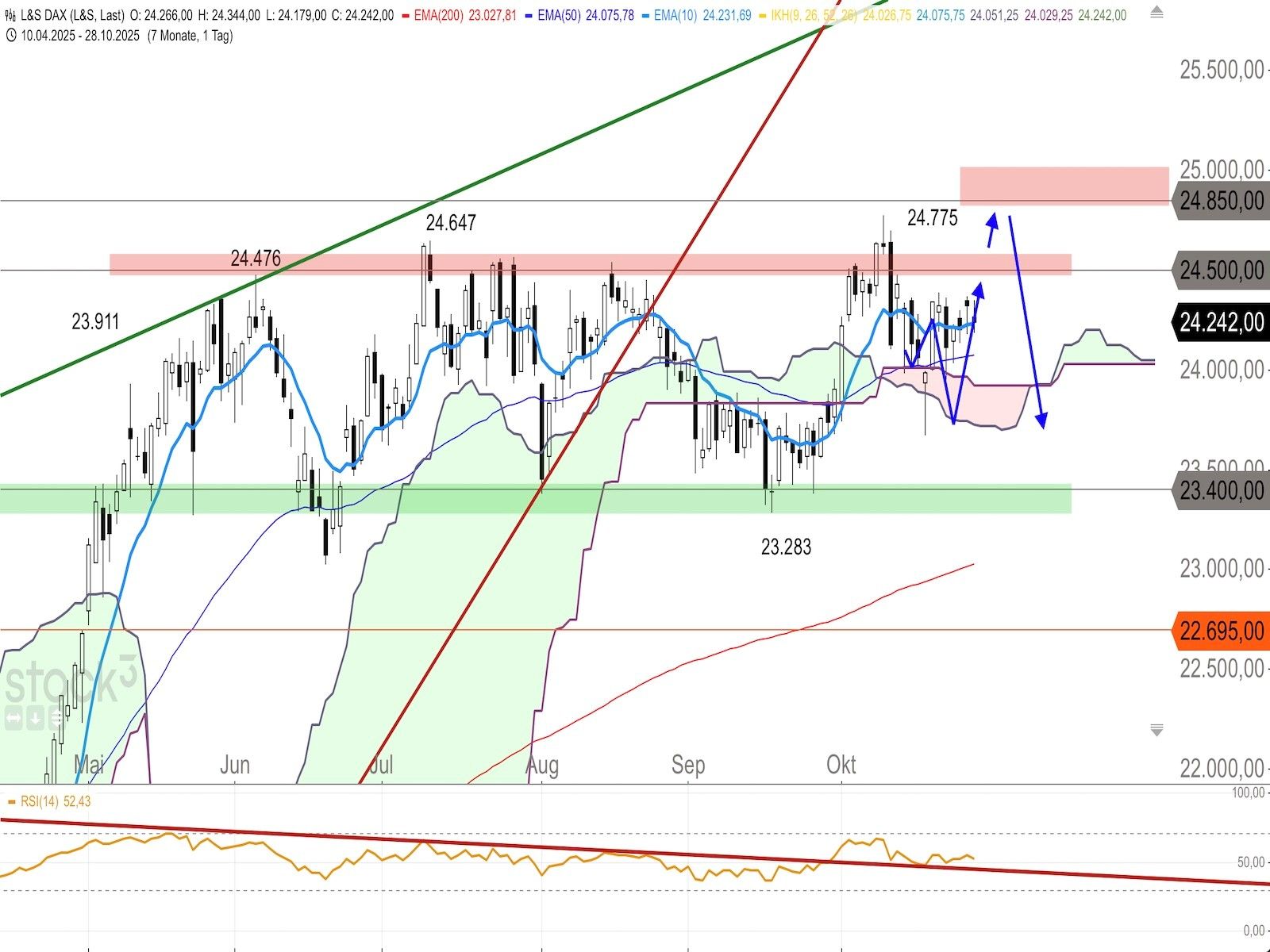The image size is (1270, 952).
Task: Click the down-arrow icon under stock3 logo
Action: click(35, 719)
